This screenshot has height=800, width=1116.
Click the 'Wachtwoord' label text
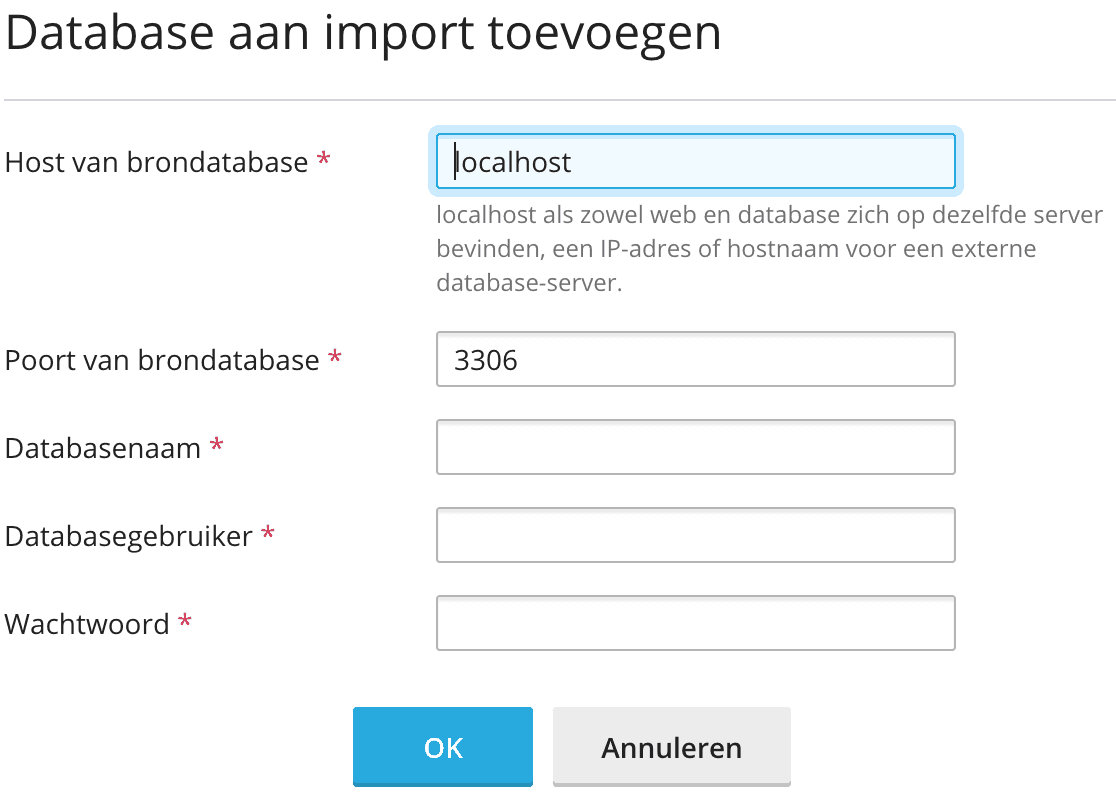[x=87, y=624]
